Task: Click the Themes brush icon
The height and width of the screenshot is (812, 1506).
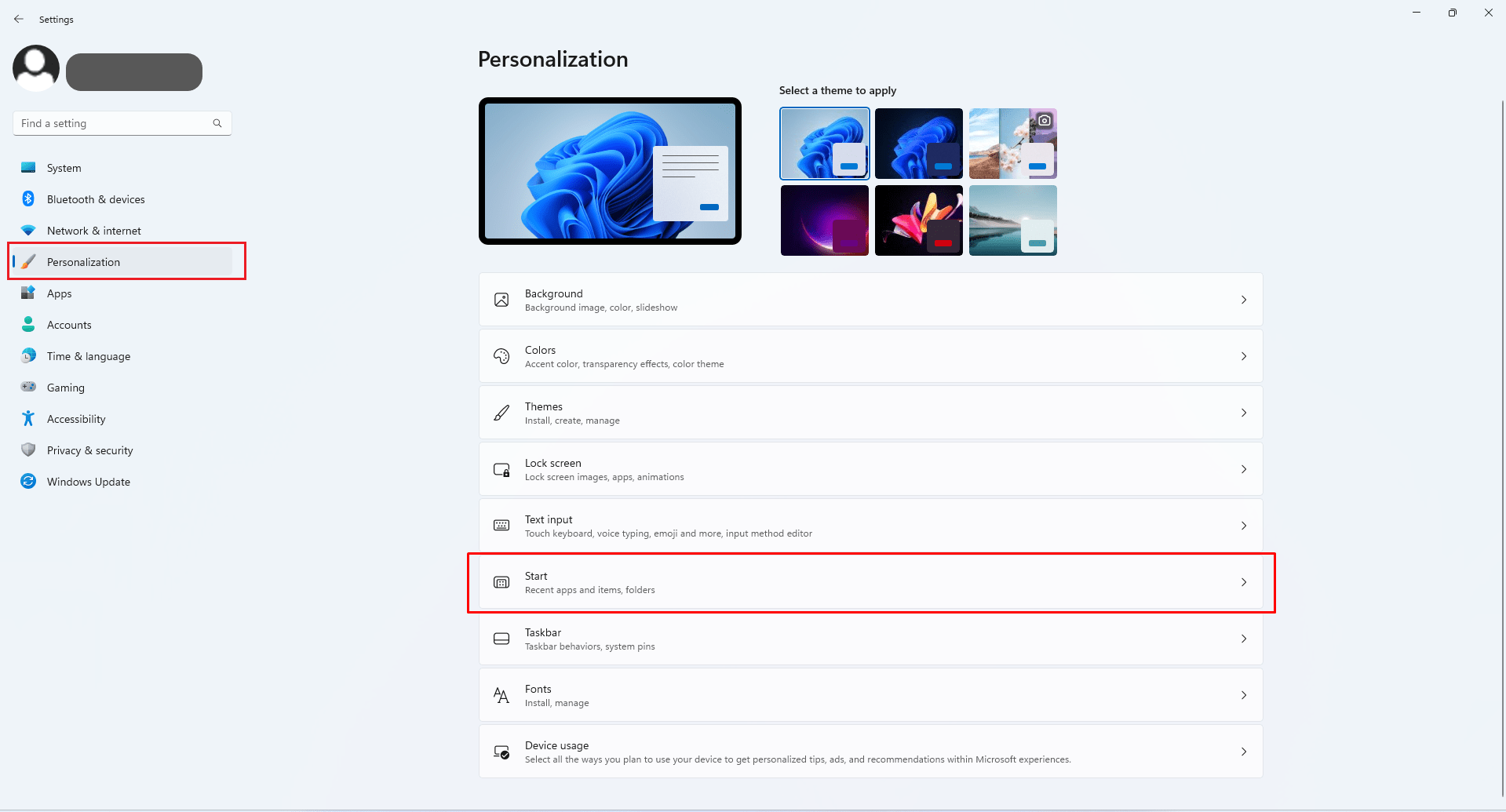Action: tap(501, 412)
